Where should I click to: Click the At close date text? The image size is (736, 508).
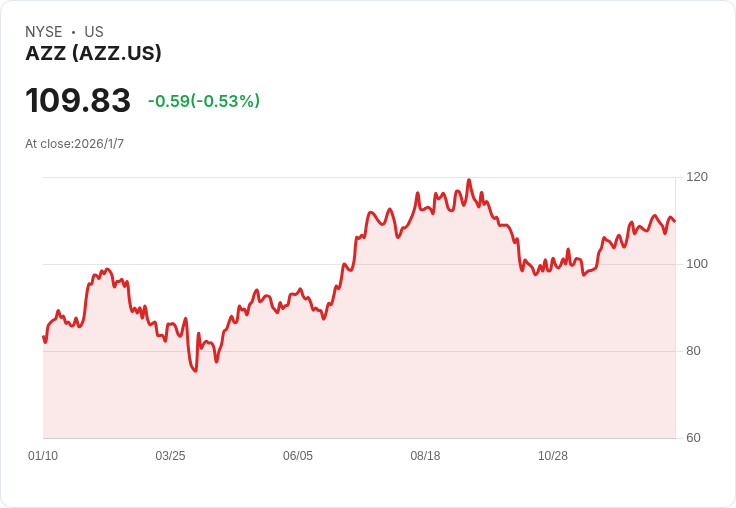[75, 144]
